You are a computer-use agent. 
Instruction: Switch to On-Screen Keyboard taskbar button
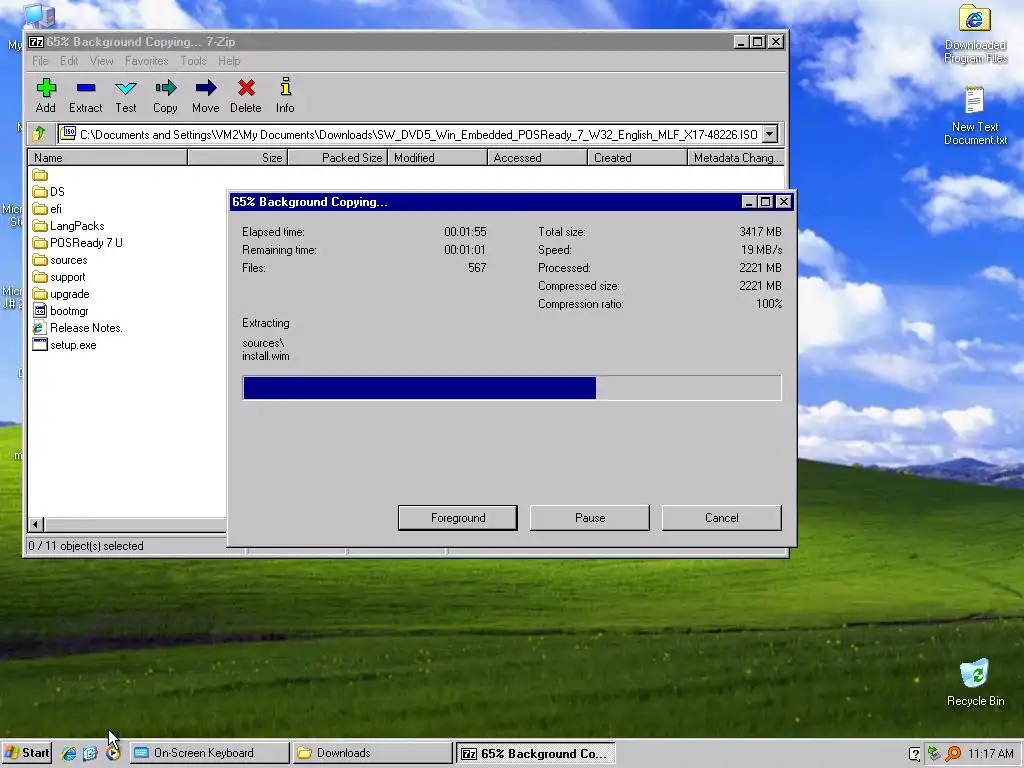point(209,753)
